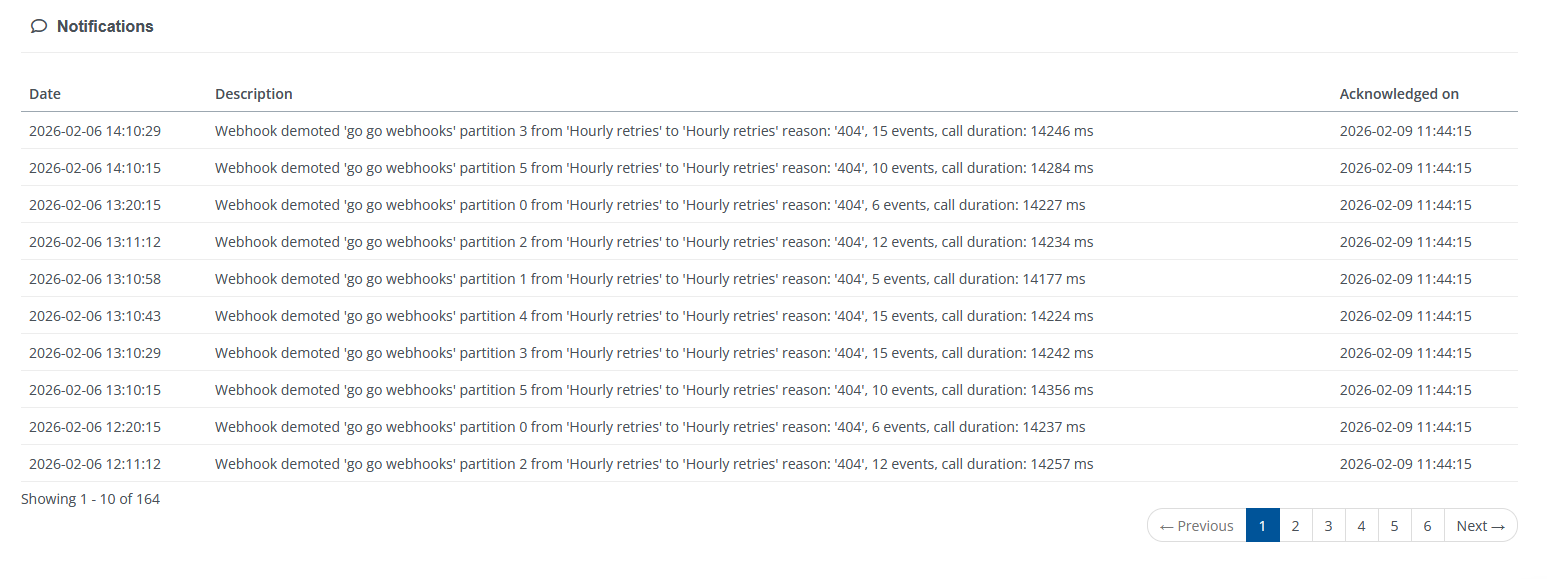The height and width of the screenshot is (579, 1547).
Task: Click the Acknowledged on column header
Action: click(1399, 94)
